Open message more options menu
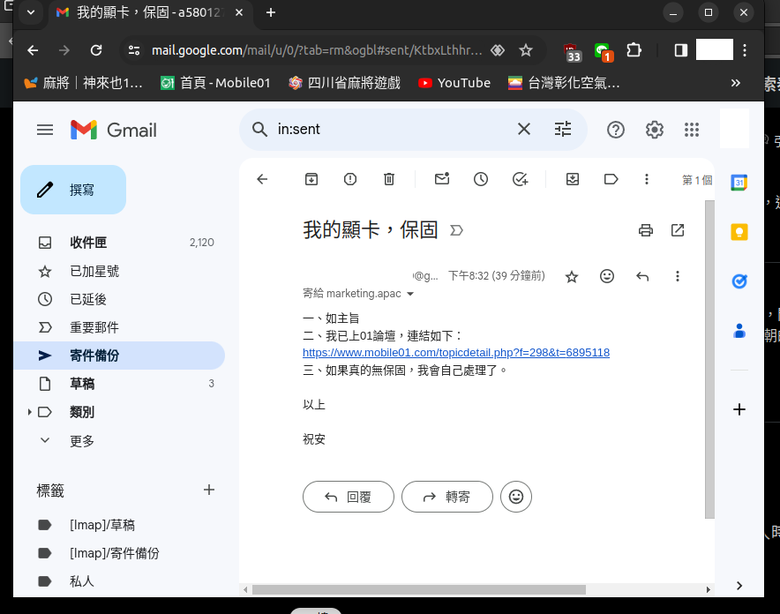This screenshot has width=780, height=614. click(x=677, y=276)
